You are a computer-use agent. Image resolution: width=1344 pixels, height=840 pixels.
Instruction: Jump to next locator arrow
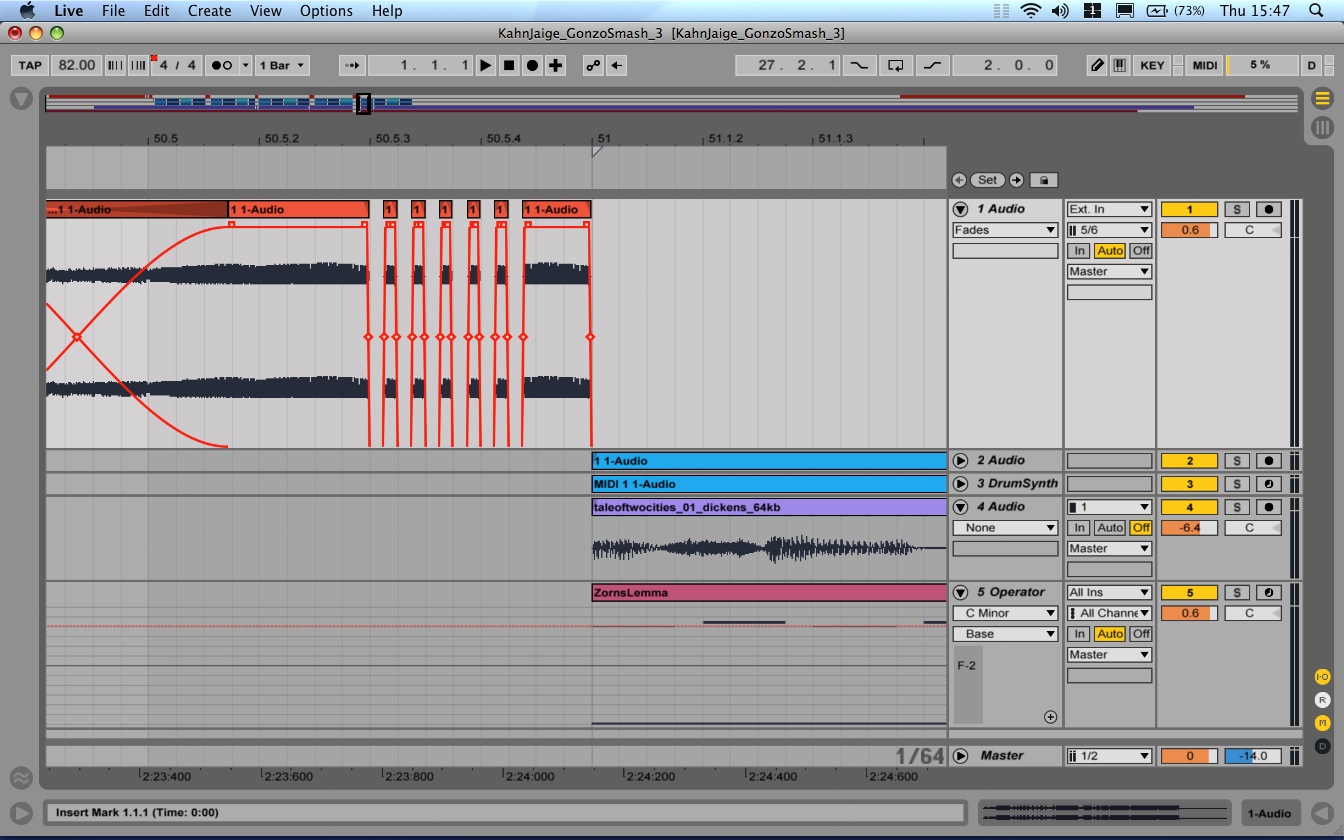tap(1016, 180)
